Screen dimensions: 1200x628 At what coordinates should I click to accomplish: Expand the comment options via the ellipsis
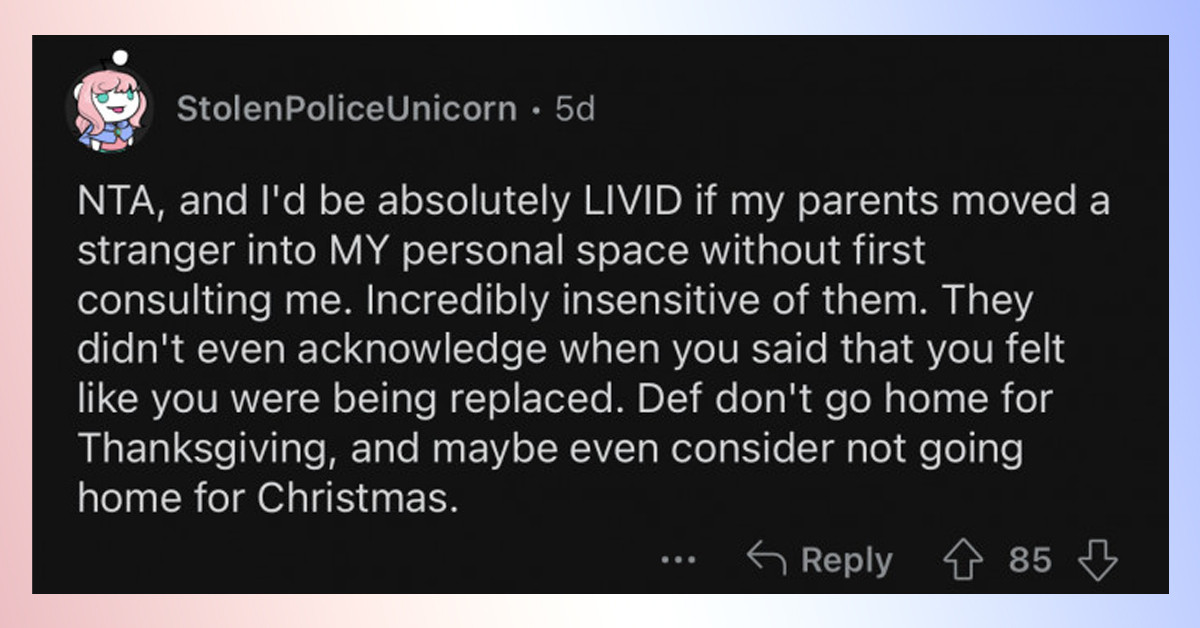click(x=679, y=560)
